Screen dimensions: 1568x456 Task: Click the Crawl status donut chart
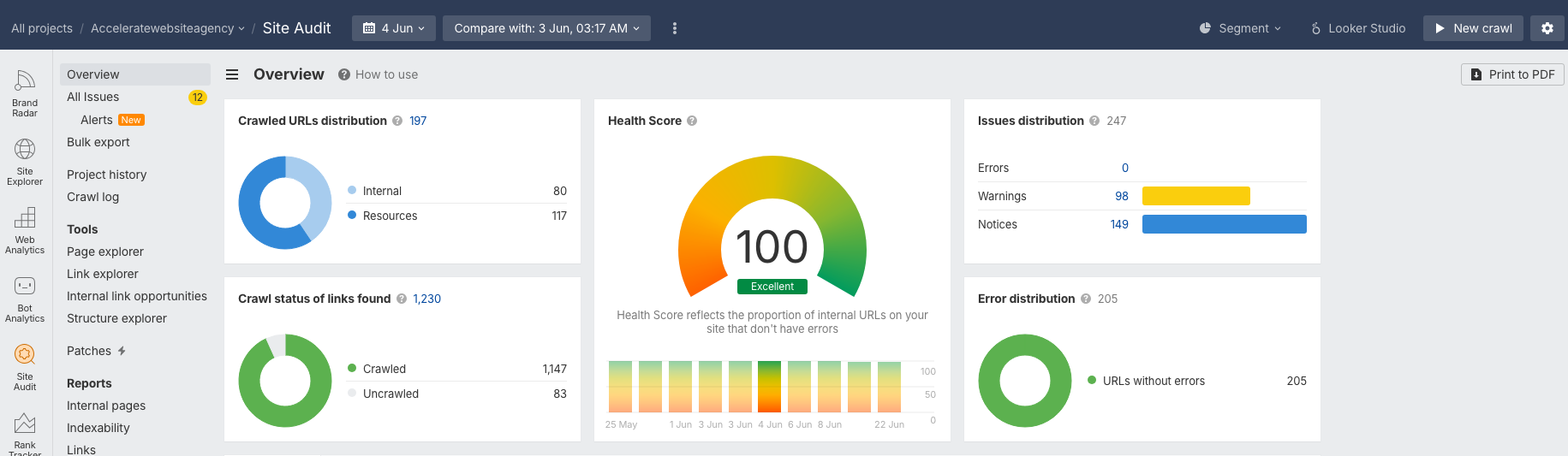coord(285,381)
